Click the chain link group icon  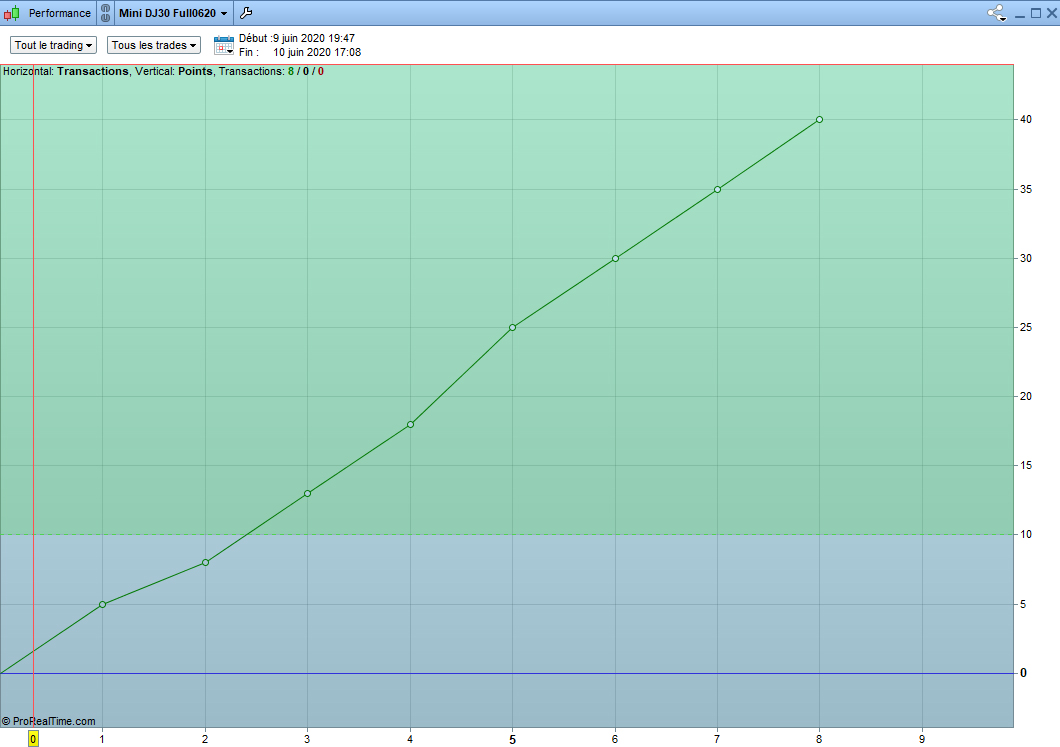(x=105, y=13)
